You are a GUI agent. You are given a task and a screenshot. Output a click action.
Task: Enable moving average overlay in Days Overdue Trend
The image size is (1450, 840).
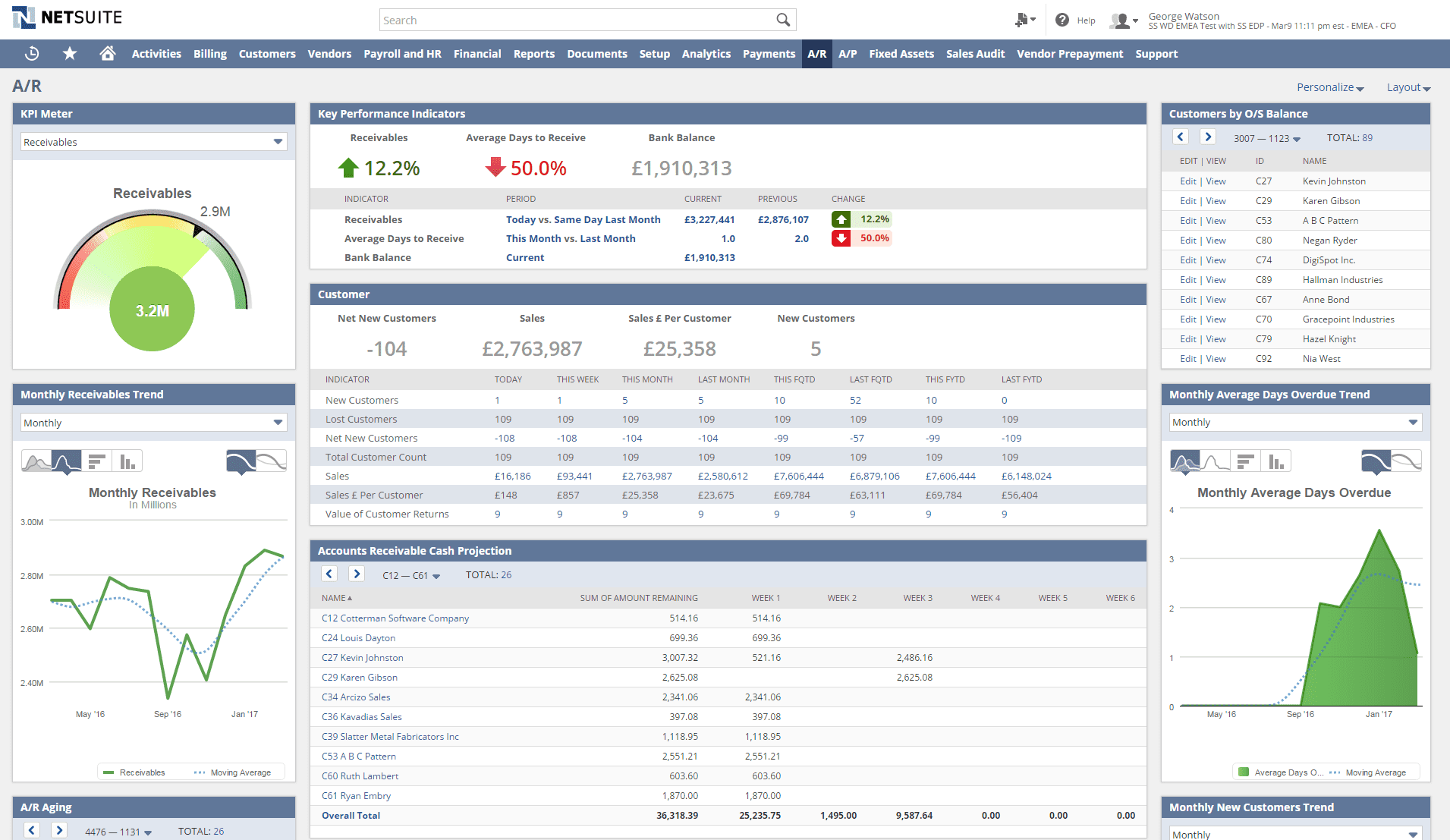[x=1407, y=461]
